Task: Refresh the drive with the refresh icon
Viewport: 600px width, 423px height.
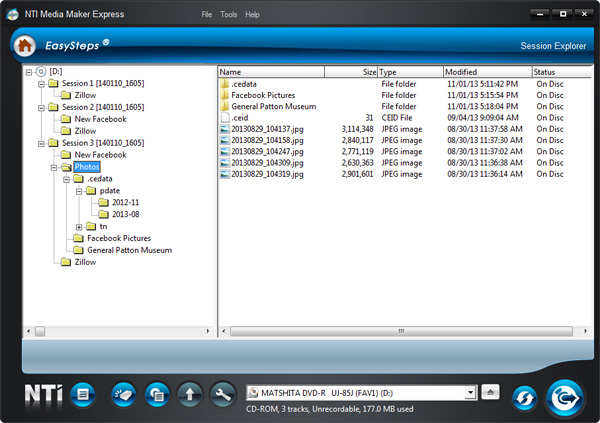Action: (525, 399)
